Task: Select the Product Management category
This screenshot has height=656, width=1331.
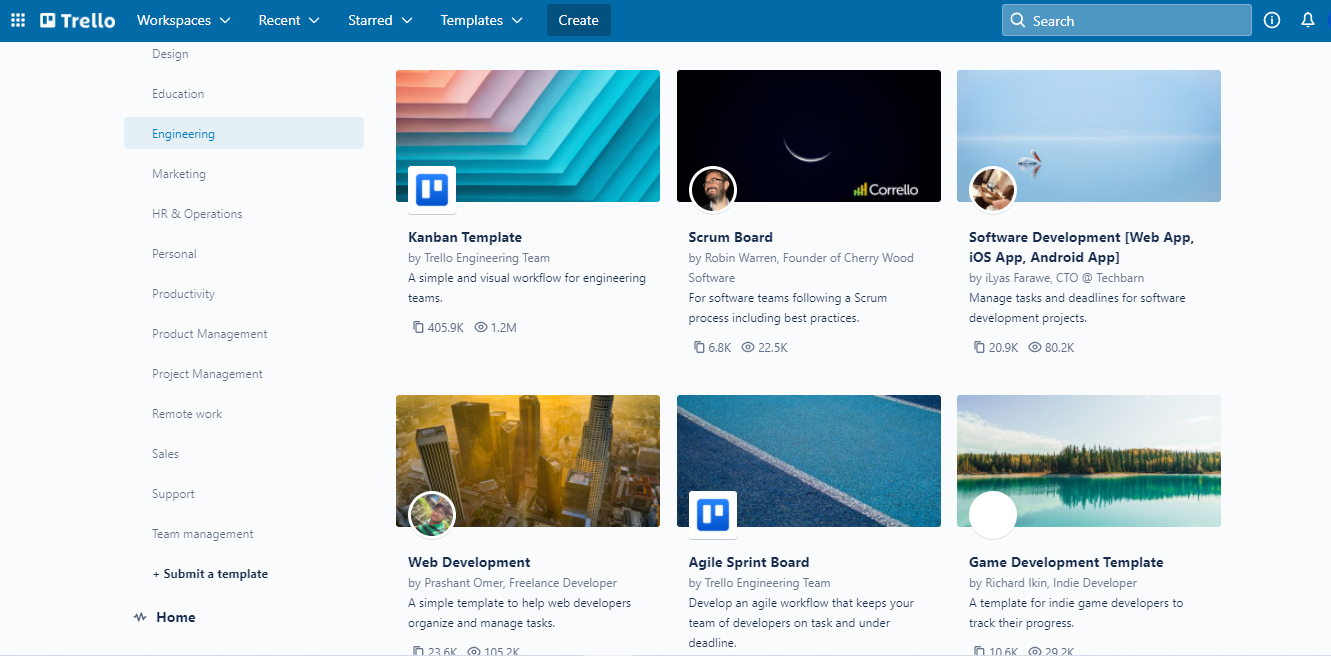Action: (x=210, y=334)
